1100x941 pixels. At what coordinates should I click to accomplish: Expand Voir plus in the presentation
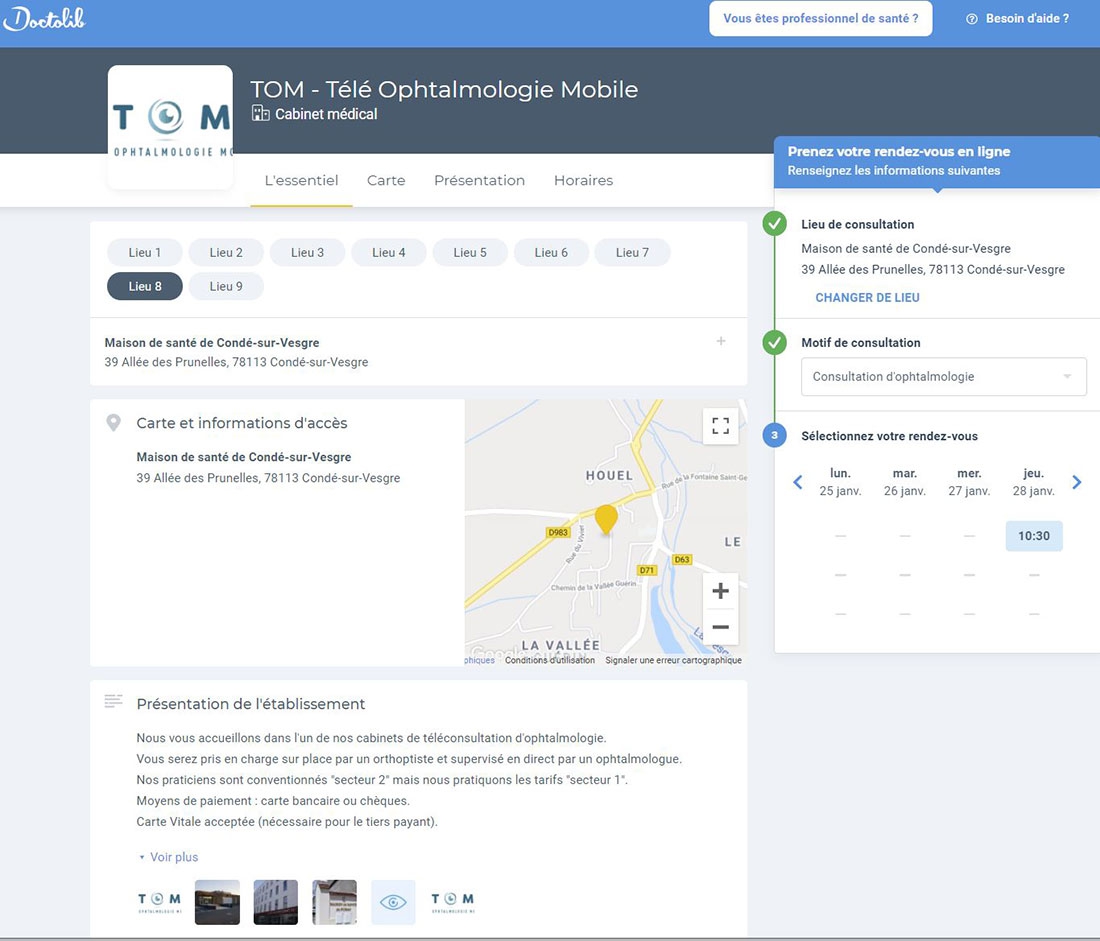pyautogui.click(x=168, y=857)
